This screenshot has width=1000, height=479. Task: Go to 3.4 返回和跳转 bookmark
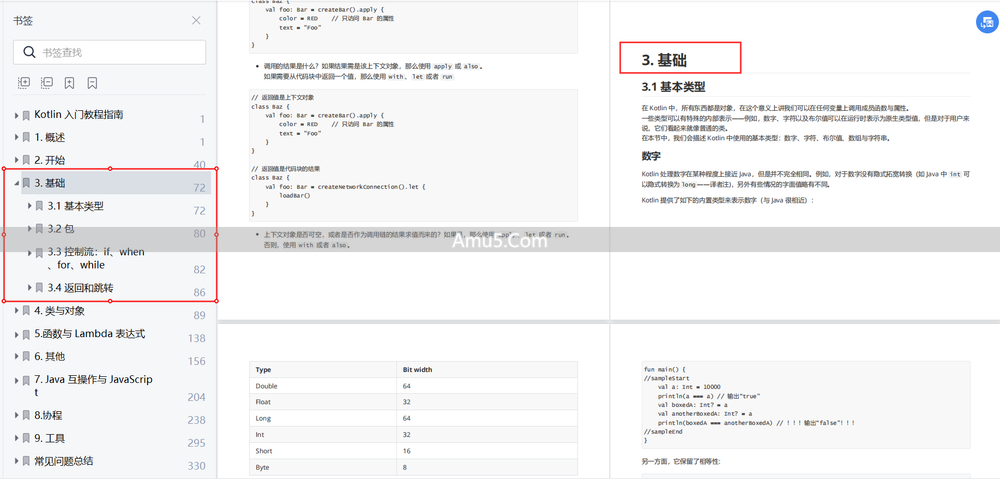(x=81, y=288)
